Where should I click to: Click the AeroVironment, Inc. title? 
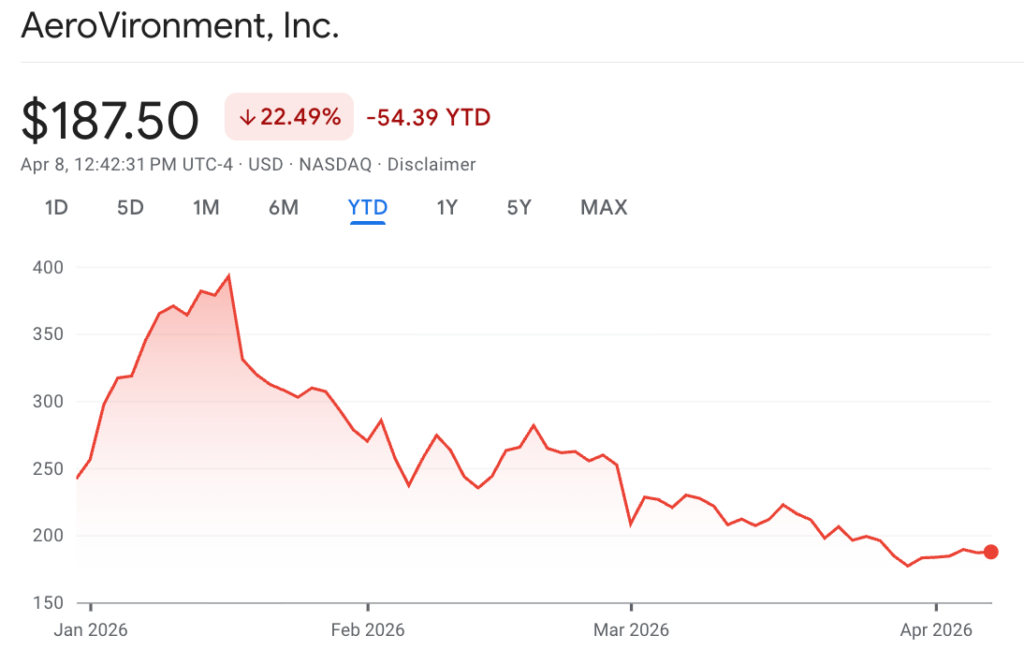pos(180,26)
